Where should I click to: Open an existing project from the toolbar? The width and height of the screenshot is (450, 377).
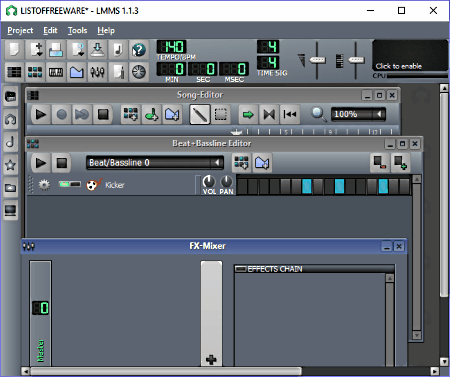[x=56, y=50]
